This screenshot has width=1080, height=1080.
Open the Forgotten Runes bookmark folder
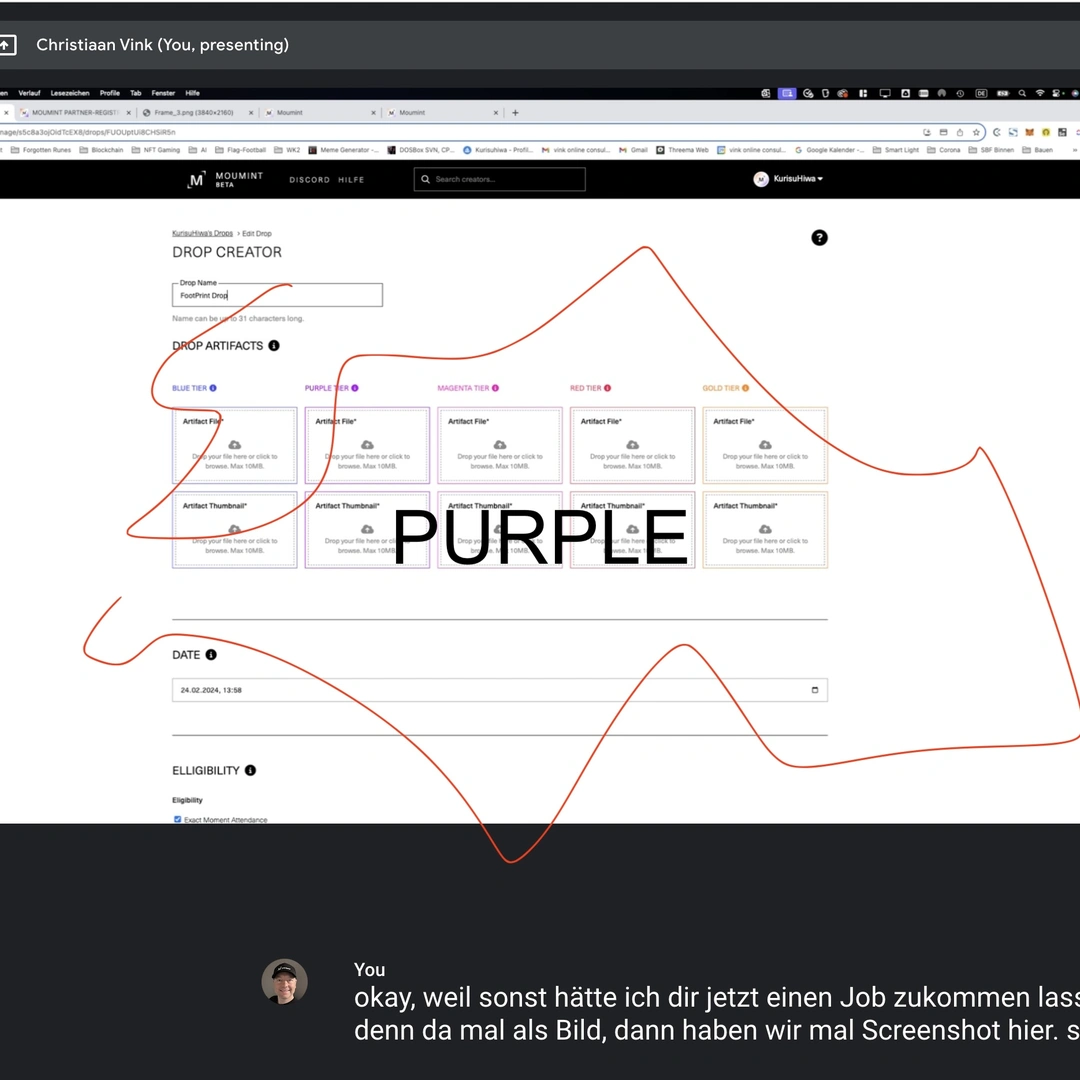(x=41, y=149)
